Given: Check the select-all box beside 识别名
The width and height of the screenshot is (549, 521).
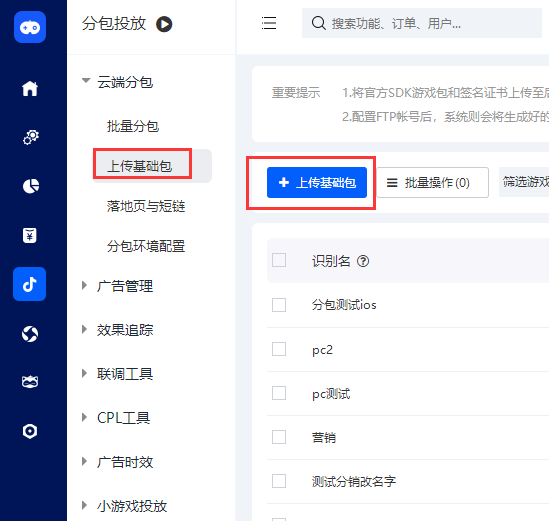Looking at the screenshot, I should pyautogui.click(x=279, y=260).
